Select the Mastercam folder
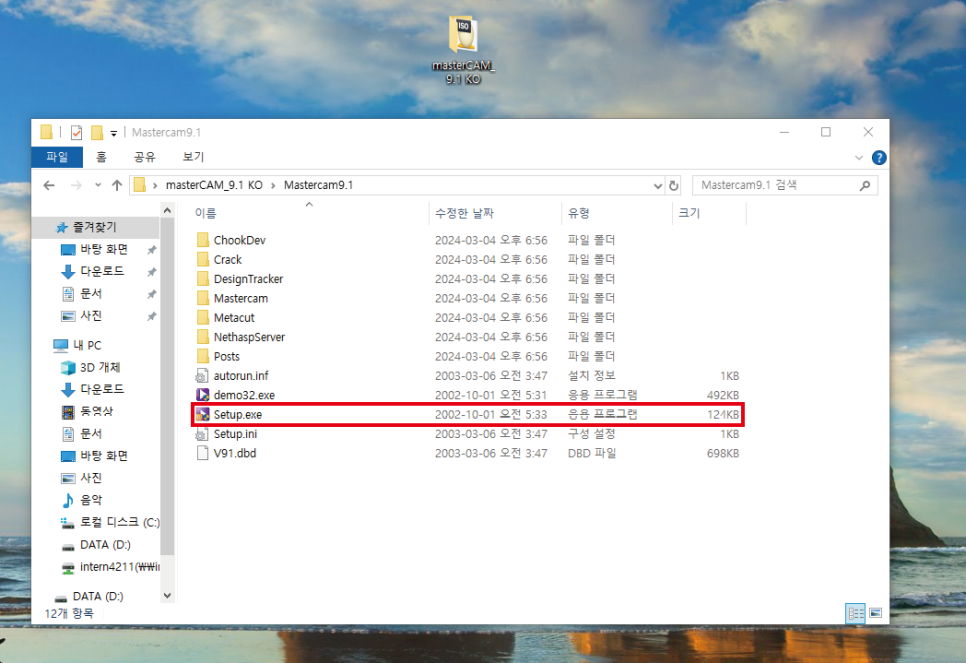966x663 pixels. click(240, 298)
